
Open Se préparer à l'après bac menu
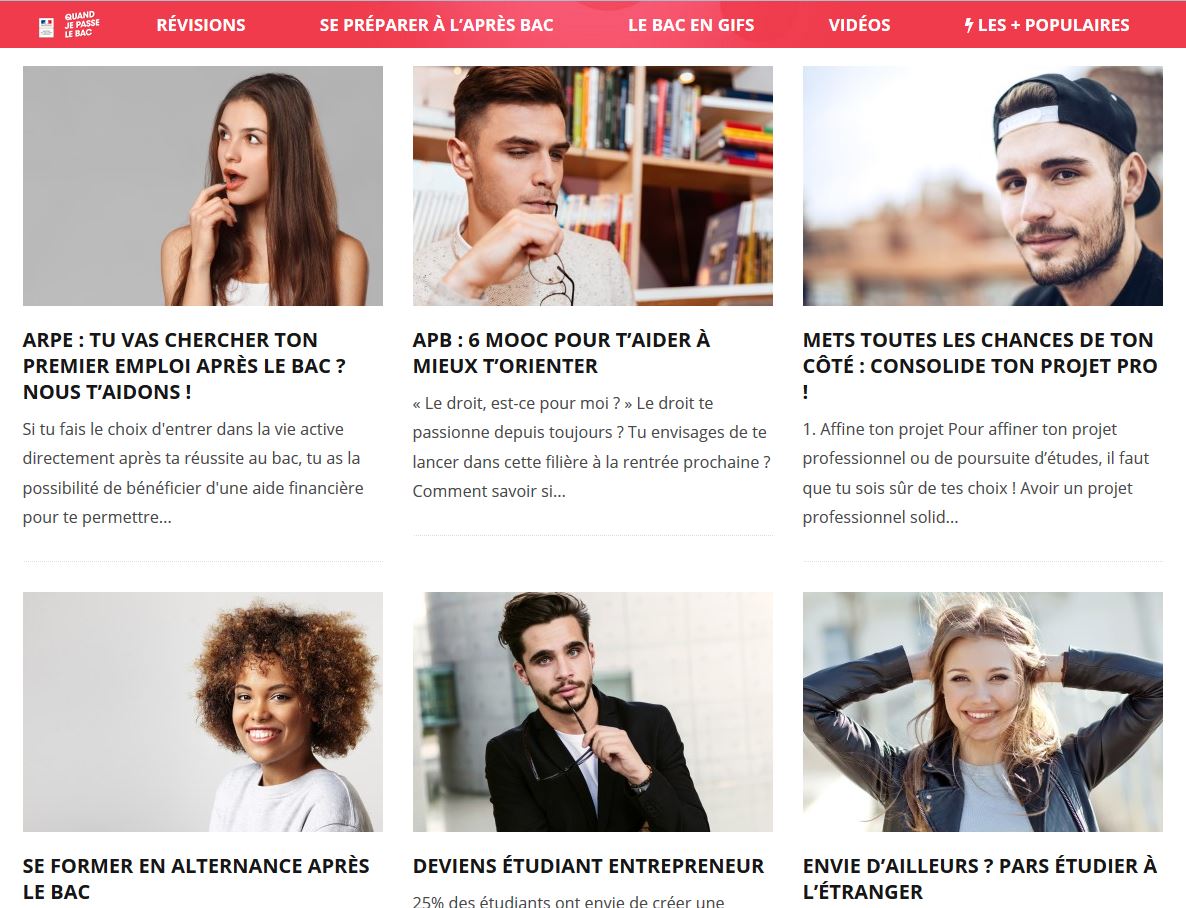[x=436, y=25]
